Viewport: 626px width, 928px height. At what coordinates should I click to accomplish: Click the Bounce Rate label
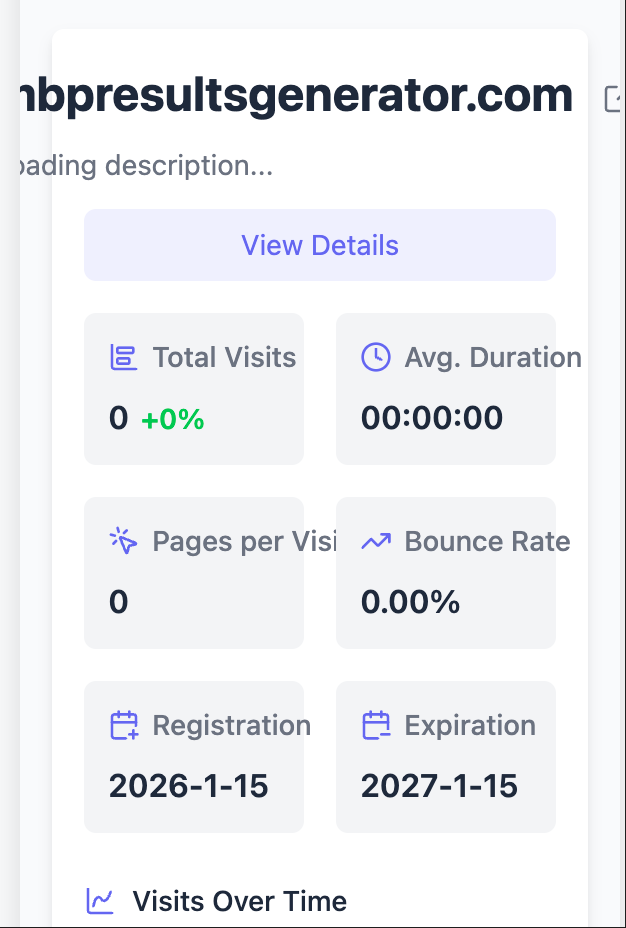[488, 541]
